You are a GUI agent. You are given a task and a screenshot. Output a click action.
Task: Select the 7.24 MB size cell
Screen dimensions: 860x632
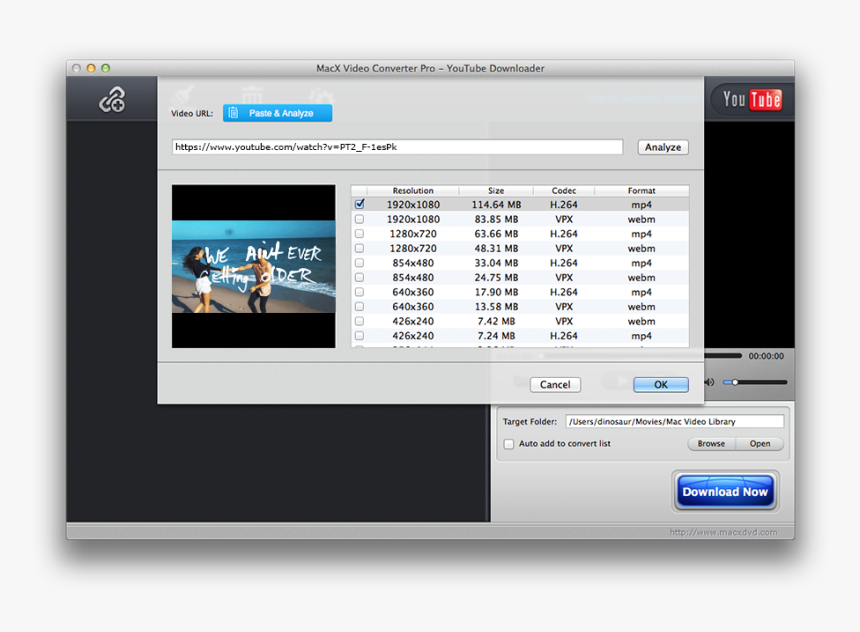coord(496,336)
